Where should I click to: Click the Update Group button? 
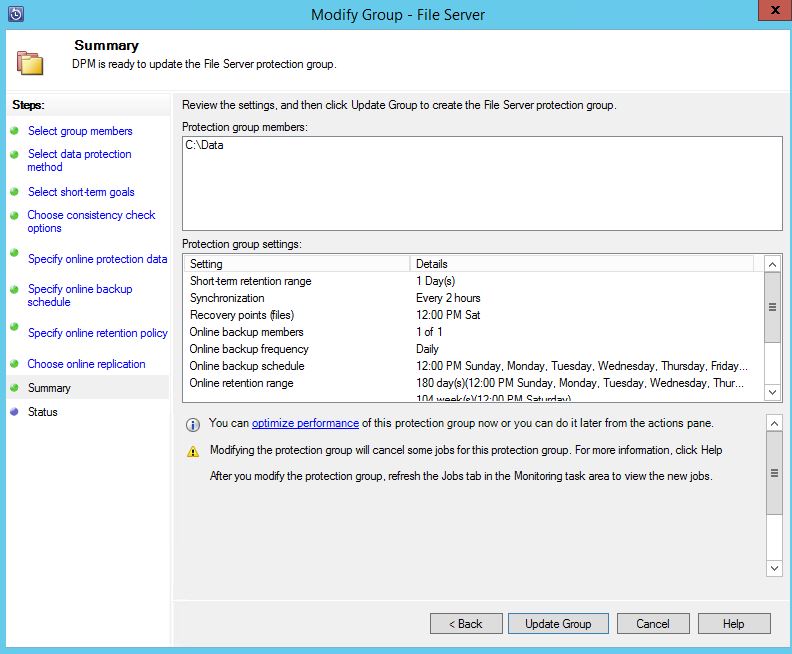pos(558,624)
